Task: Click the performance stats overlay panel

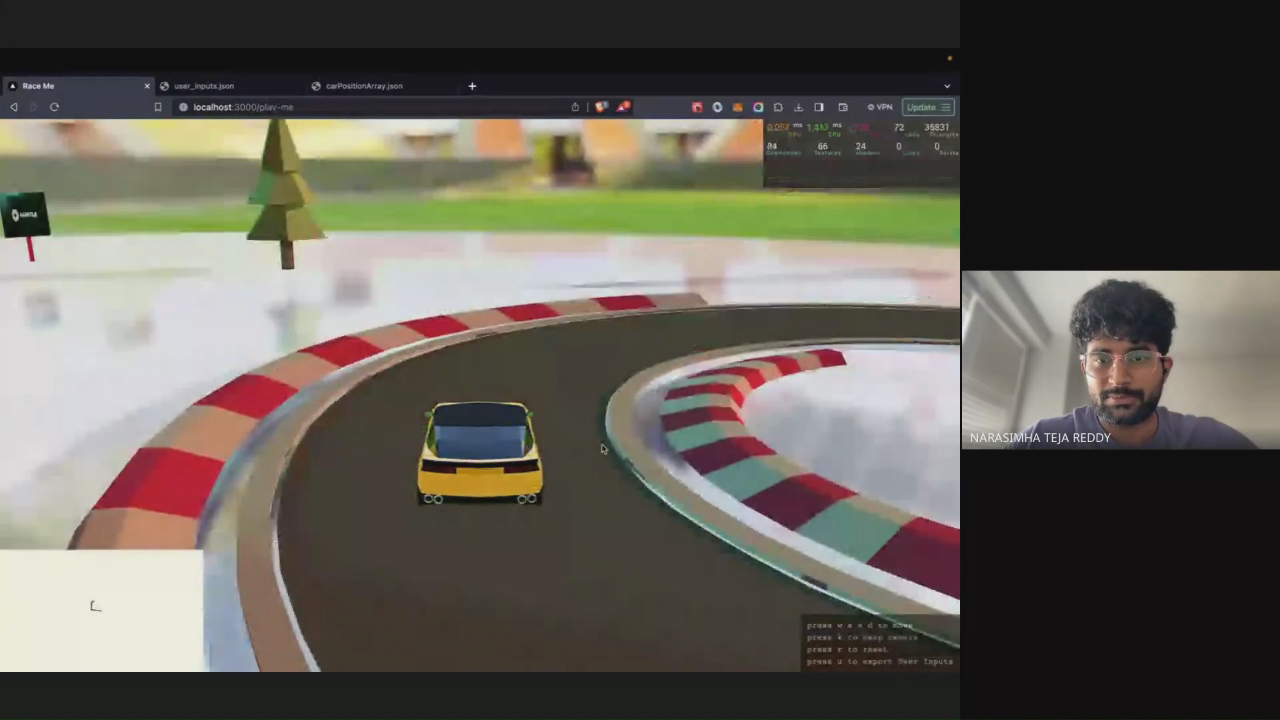Action: [861, 152]
